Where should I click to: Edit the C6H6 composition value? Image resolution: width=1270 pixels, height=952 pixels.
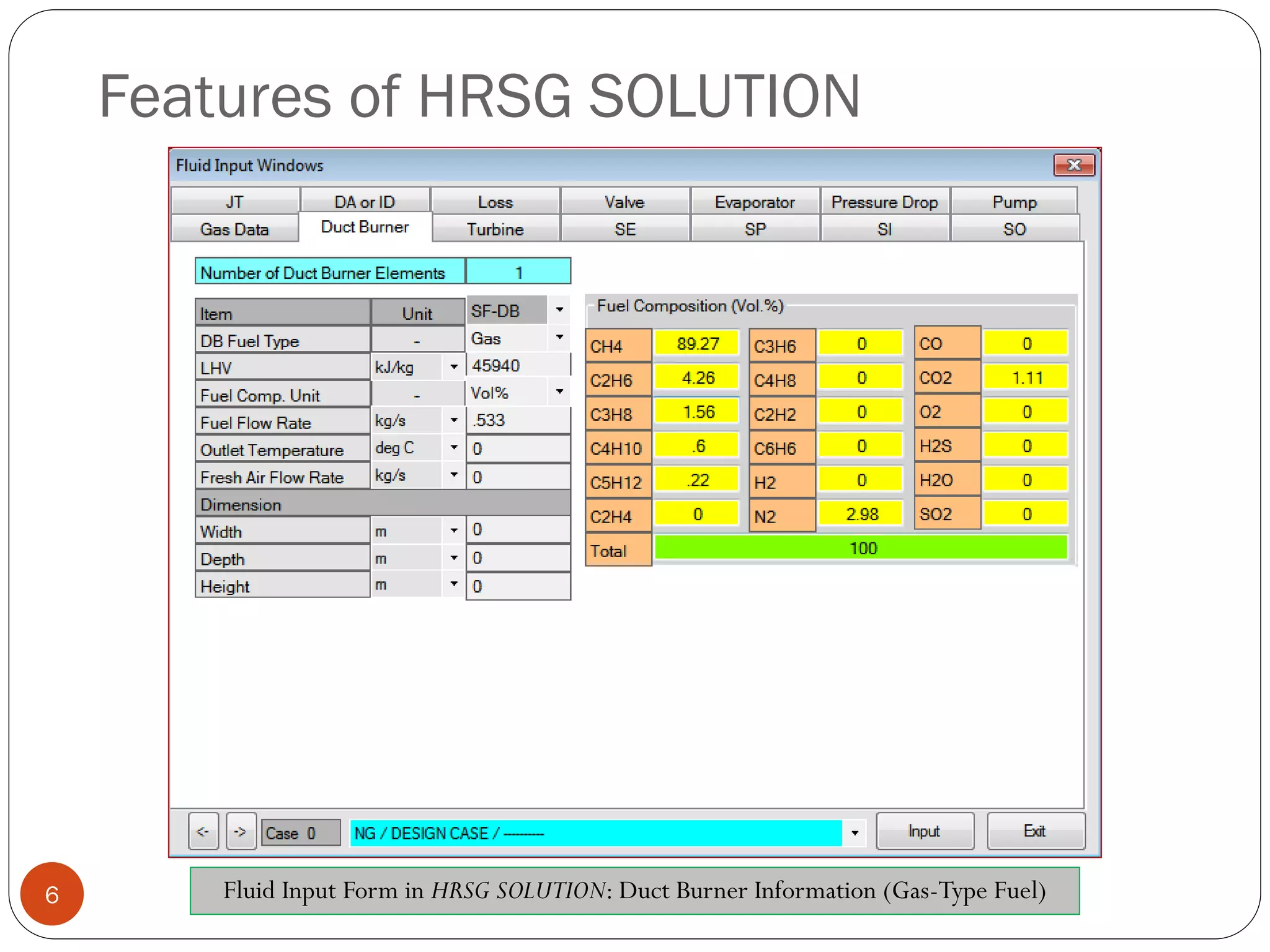[861, 446]
